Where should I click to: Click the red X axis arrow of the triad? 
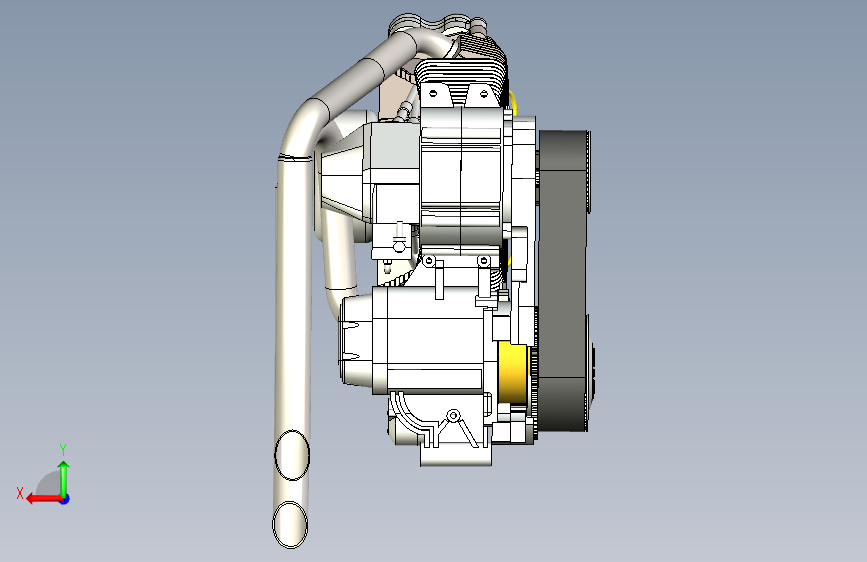click(44, 499)
